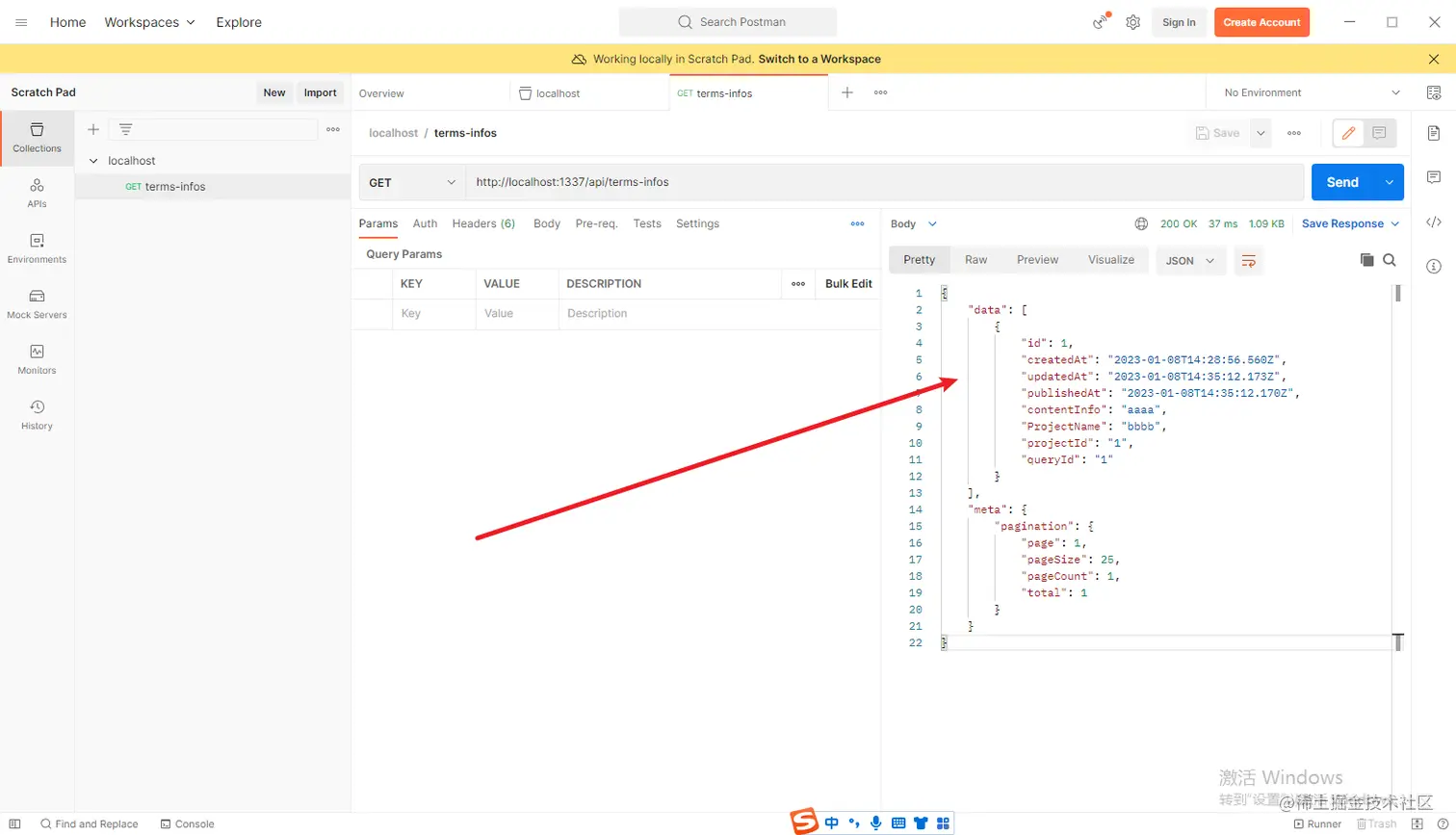Select the Auth request tab
1456x835 pixels.
click(425, 223)
